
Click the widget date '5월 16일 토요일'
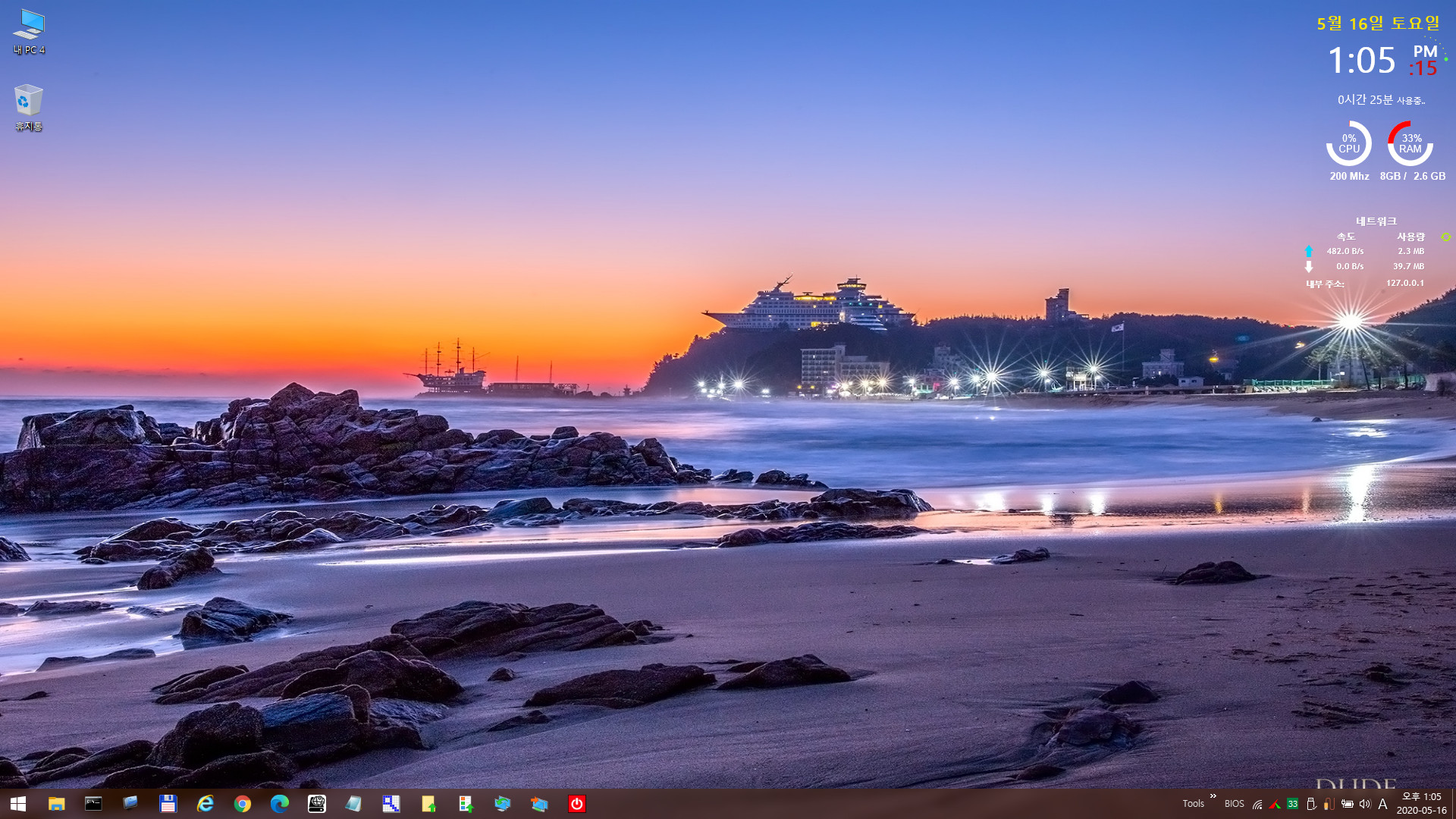click(x=1378, y=24)
